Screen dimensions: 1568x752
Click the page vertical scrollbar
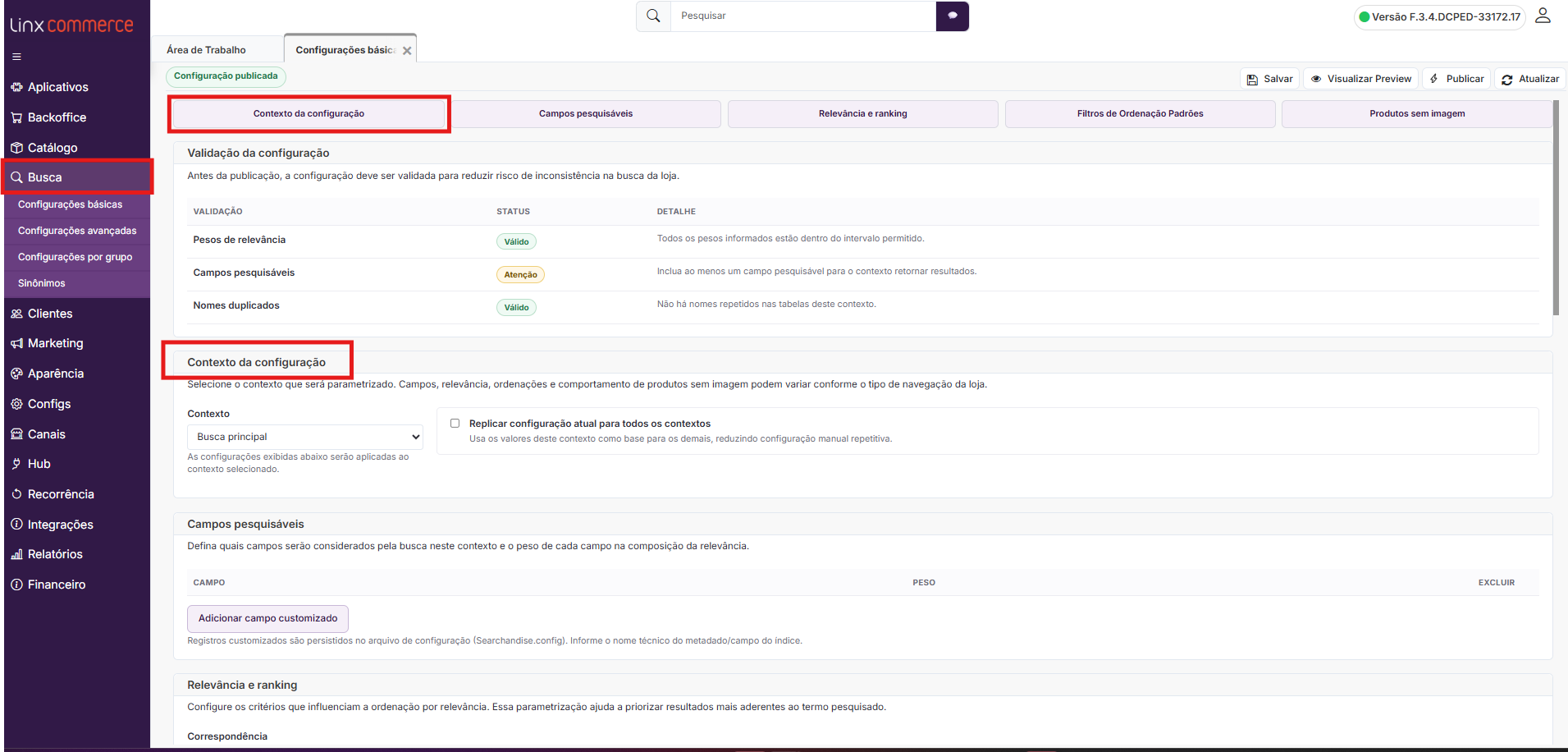[x=1556, y=208]
